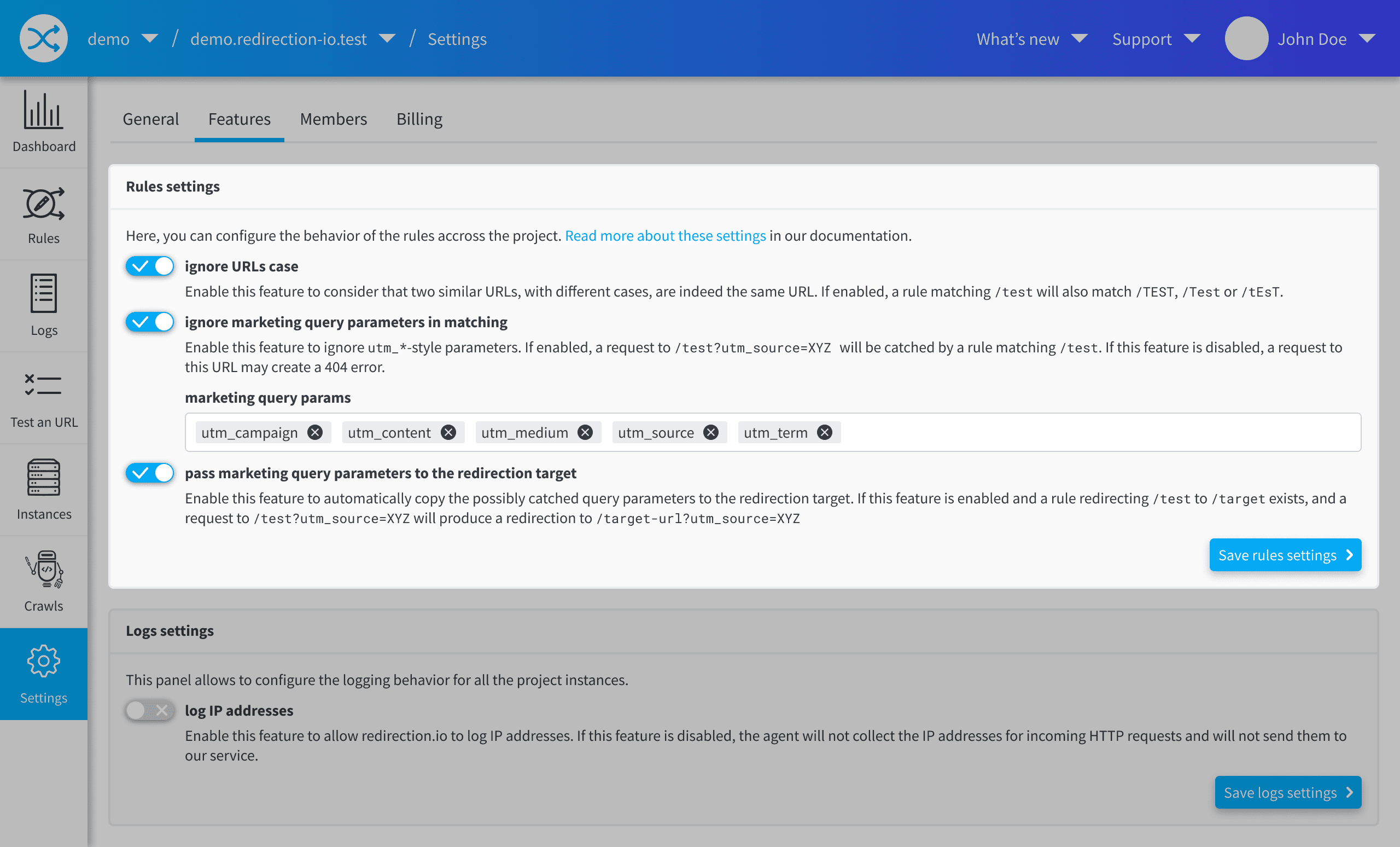Switch to the Members tab
Image resolution: width=1400 pixels, height=847 pixels.
334,119
